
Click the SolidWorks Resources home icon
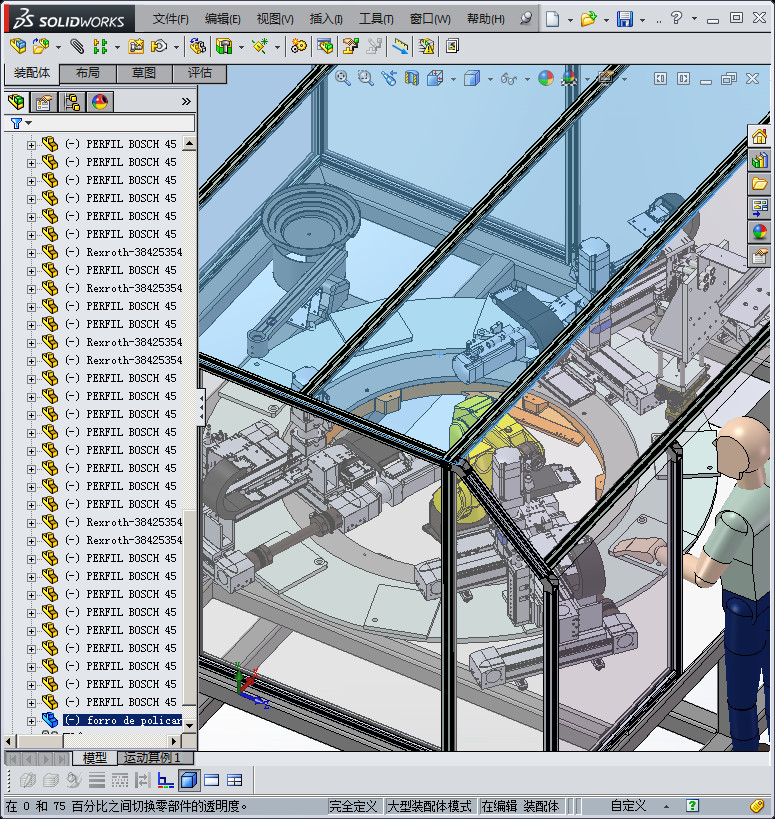760,136
